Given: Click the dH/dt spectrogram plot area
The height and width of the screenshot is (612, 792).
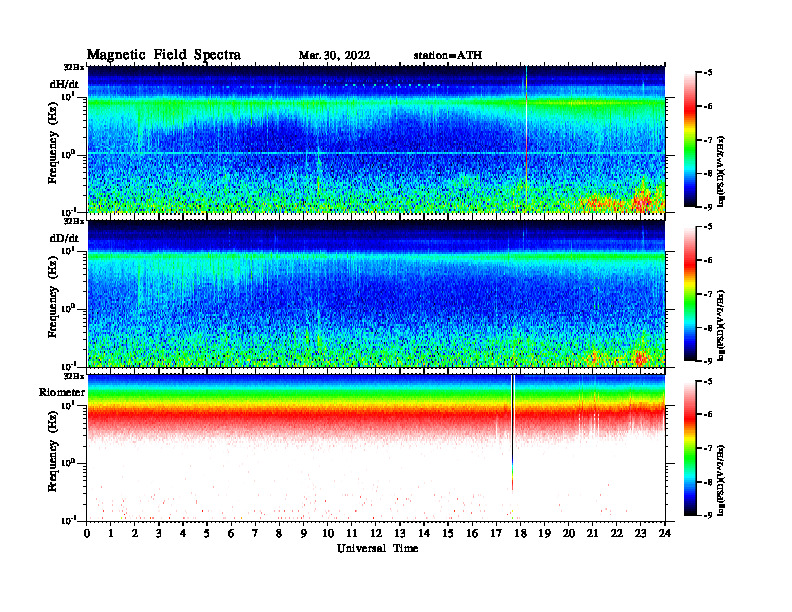Looking at the screenshot, I should [x=376, y=139].
